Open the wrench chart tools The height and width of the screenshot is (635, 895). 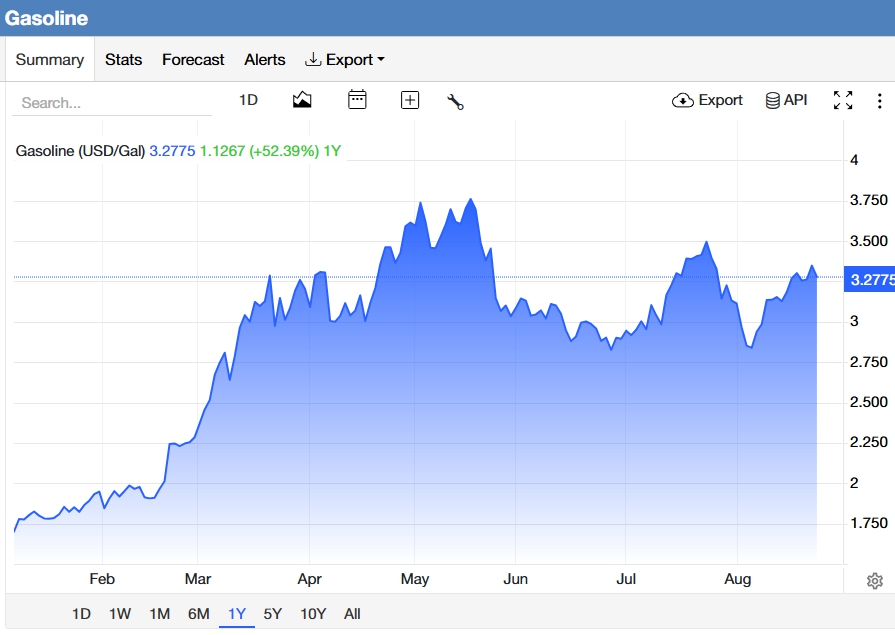pos(455,102)
